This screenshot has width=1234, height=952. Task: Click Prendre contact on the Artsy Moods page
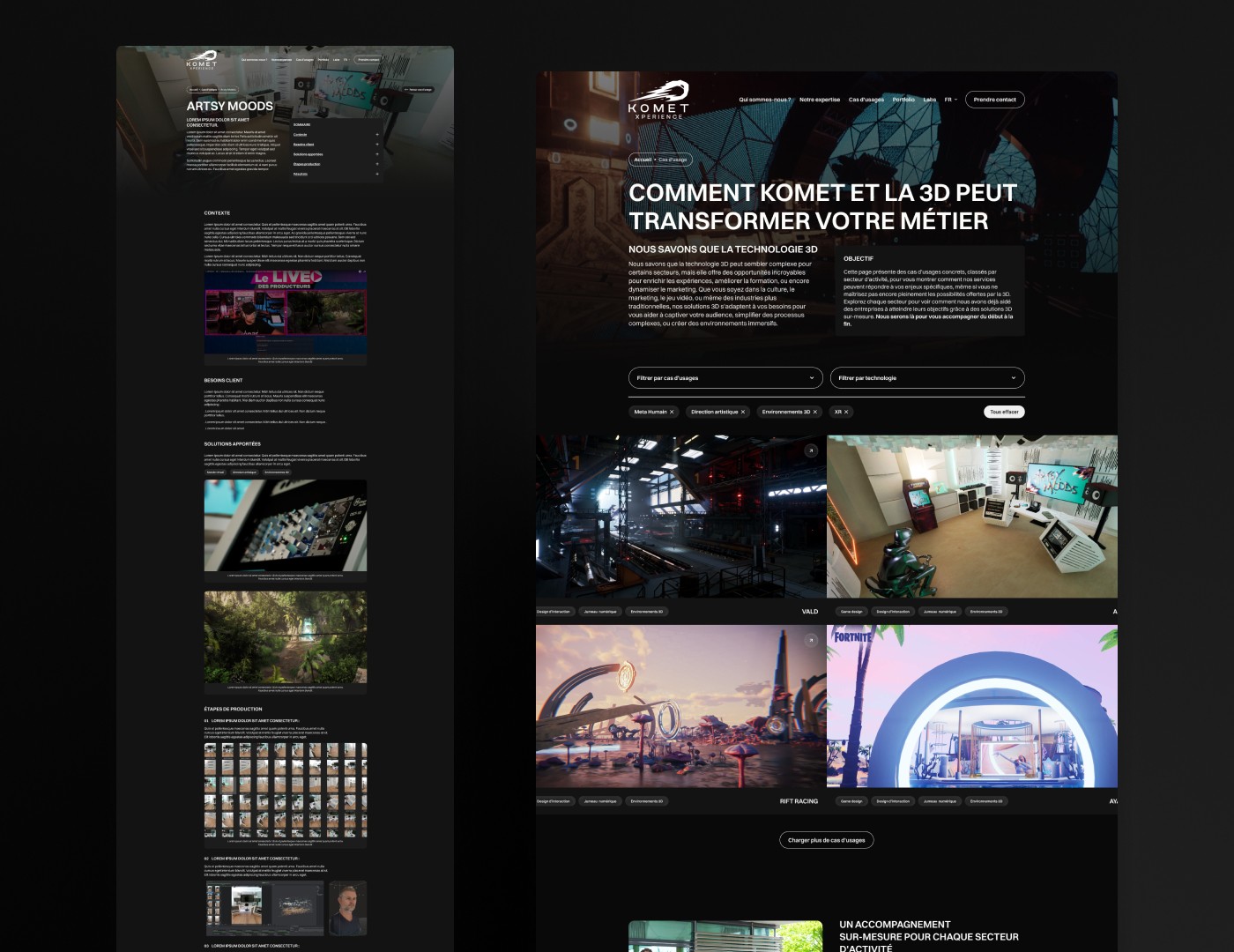368,60
